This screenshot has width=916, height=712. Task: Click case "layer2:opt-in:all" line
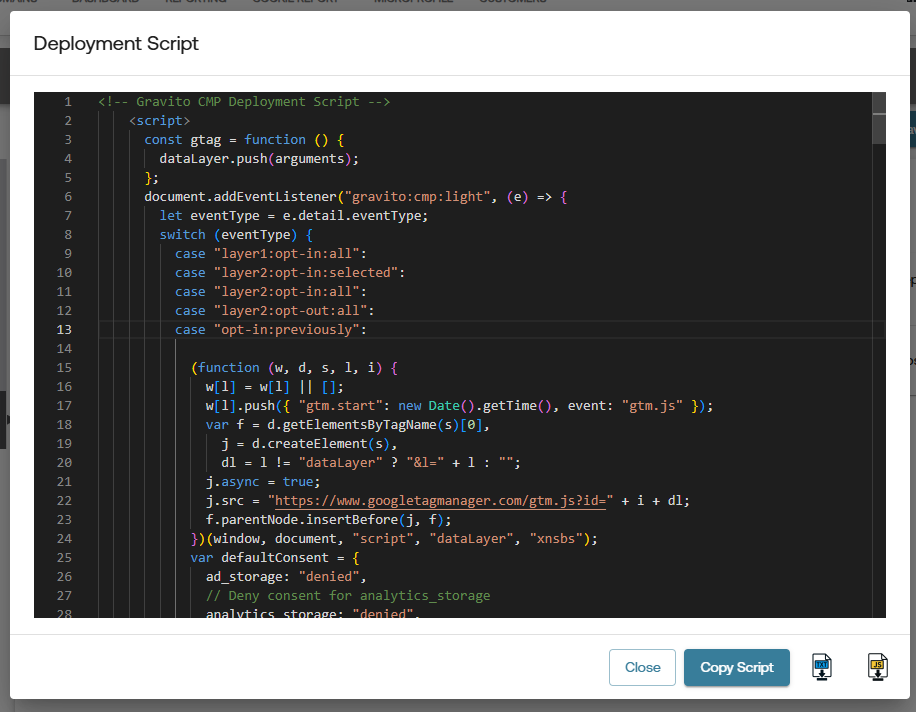[x=270, y=291]
